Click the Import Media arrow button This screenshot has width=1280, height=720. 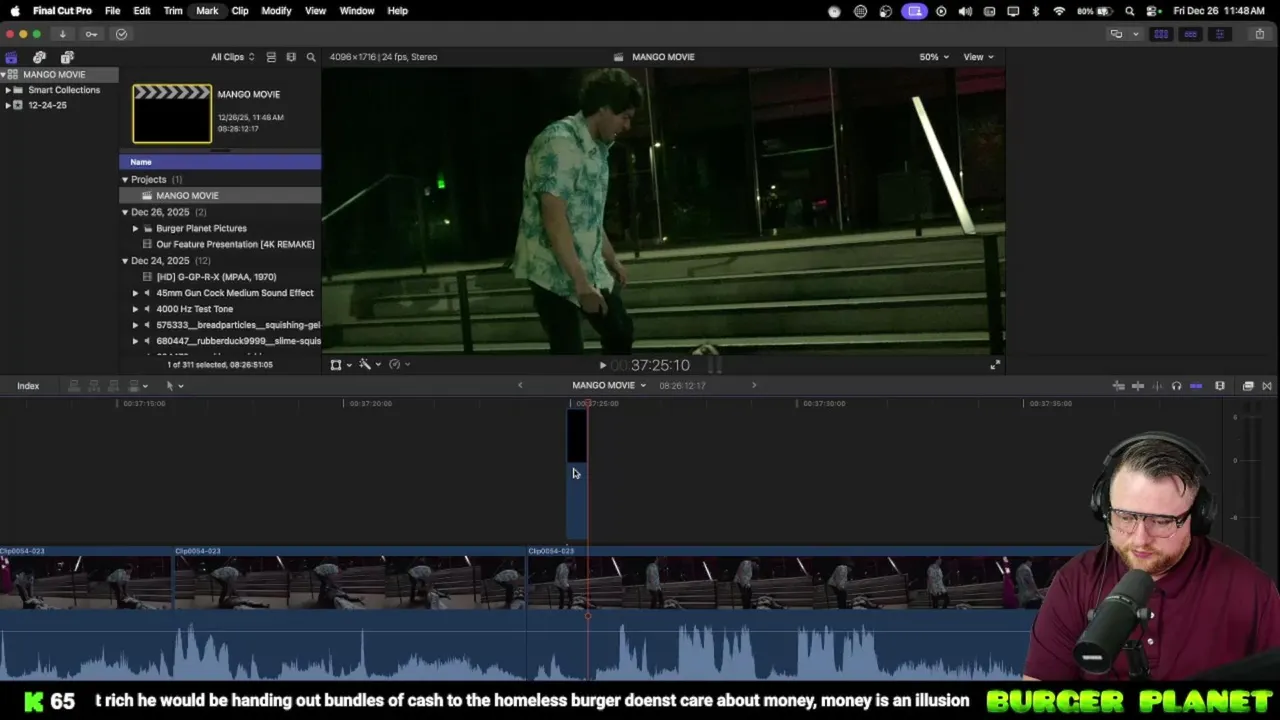pos(62,34)
